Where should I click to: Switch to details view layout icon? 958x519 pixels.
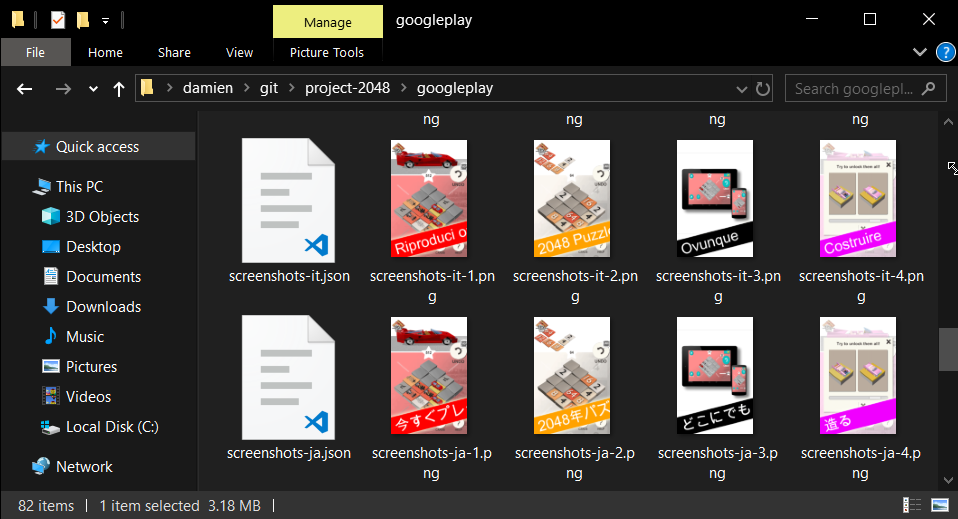pyautogui.click(x=912, y=505)
